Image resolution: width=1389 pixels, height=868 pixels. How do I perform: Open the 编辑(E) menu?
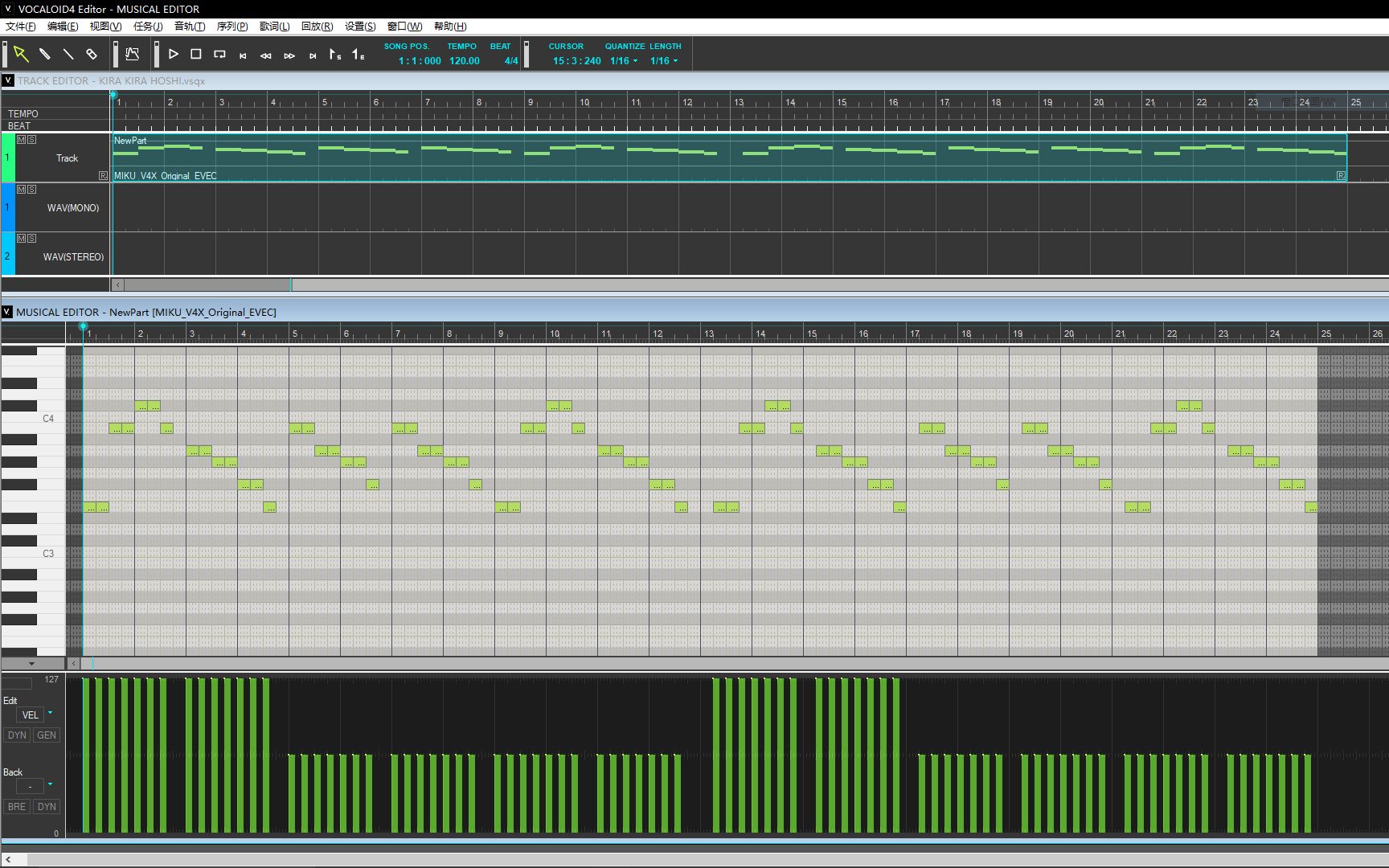[x=63, y=27]
